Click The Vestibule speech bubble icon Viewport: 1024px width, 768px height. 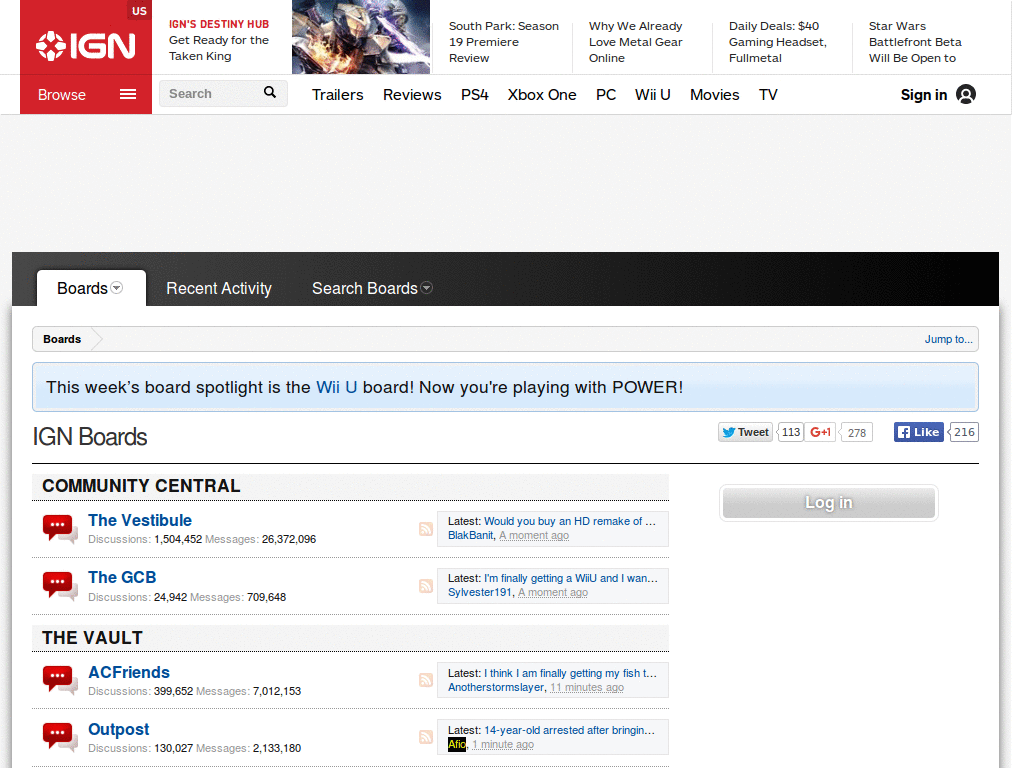(x=59, y=529)
